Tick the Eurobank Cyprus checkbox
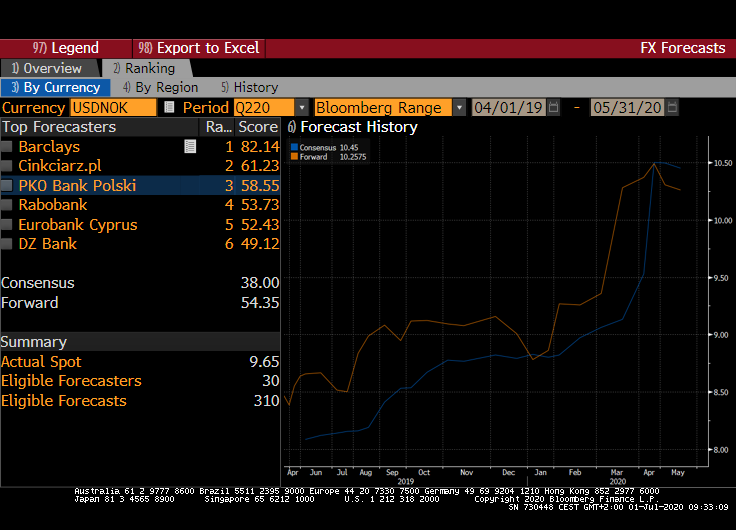The width and height of the screenshot is (736, 530). tap(8, 225)
